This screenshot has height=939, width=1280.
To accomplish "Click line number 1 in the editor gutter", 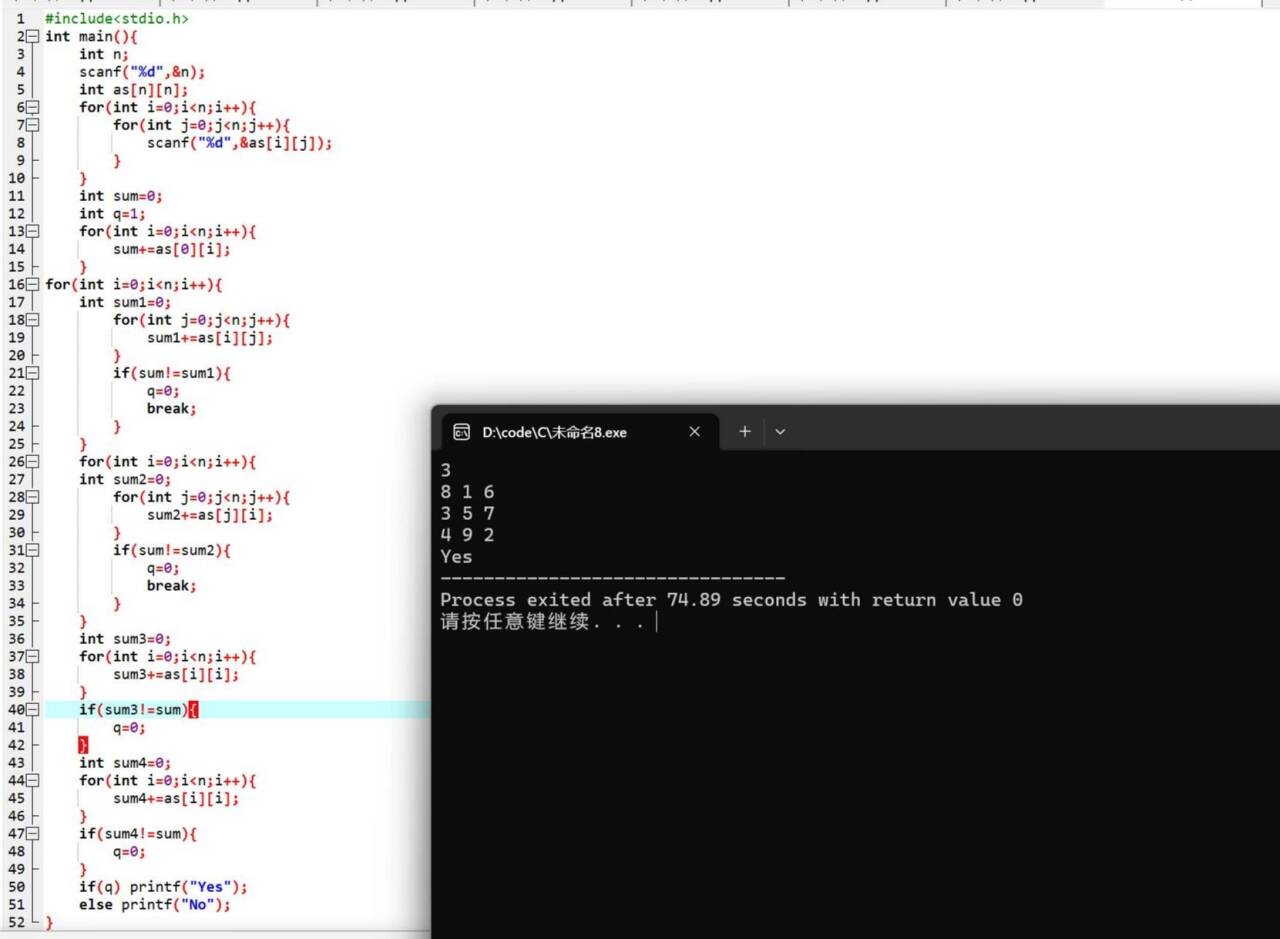I will coord(20,19).
